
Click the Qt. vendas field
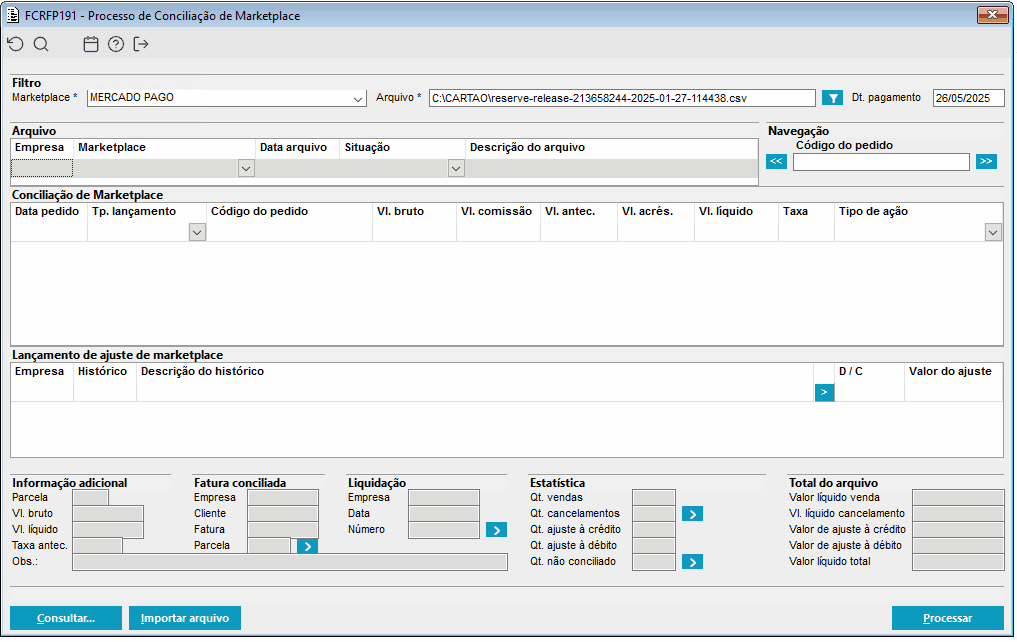point(654,498)
